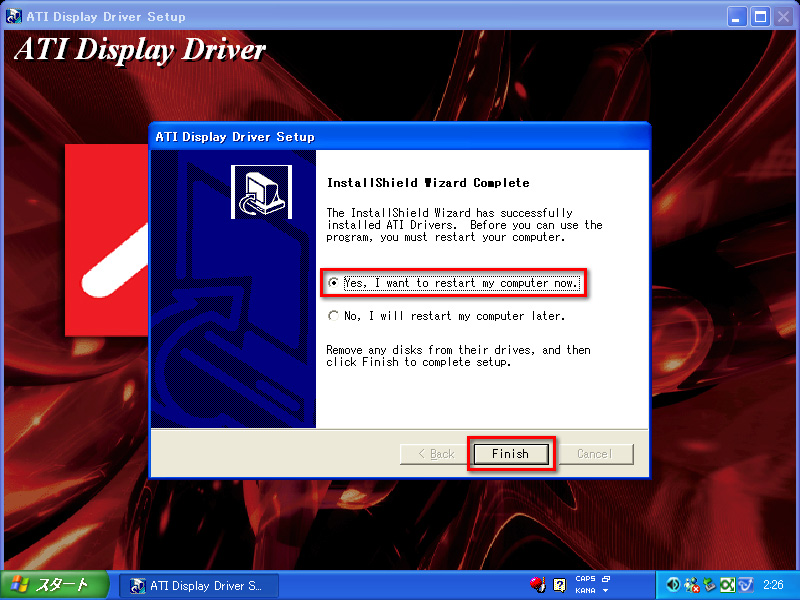Open the language bar options arrow next to KANA
Screen dimensions: 800x600
click(x=606, y=591)
